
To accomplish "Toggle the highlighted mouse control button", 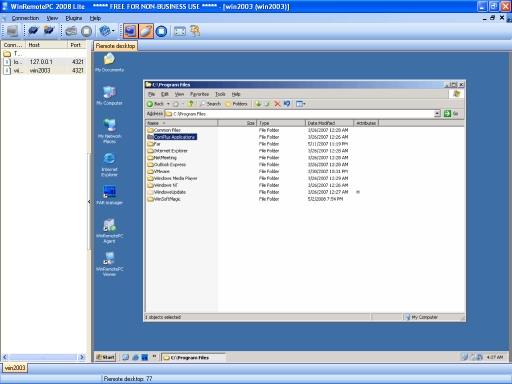I will pyautogui.click(x=146, y=31).
